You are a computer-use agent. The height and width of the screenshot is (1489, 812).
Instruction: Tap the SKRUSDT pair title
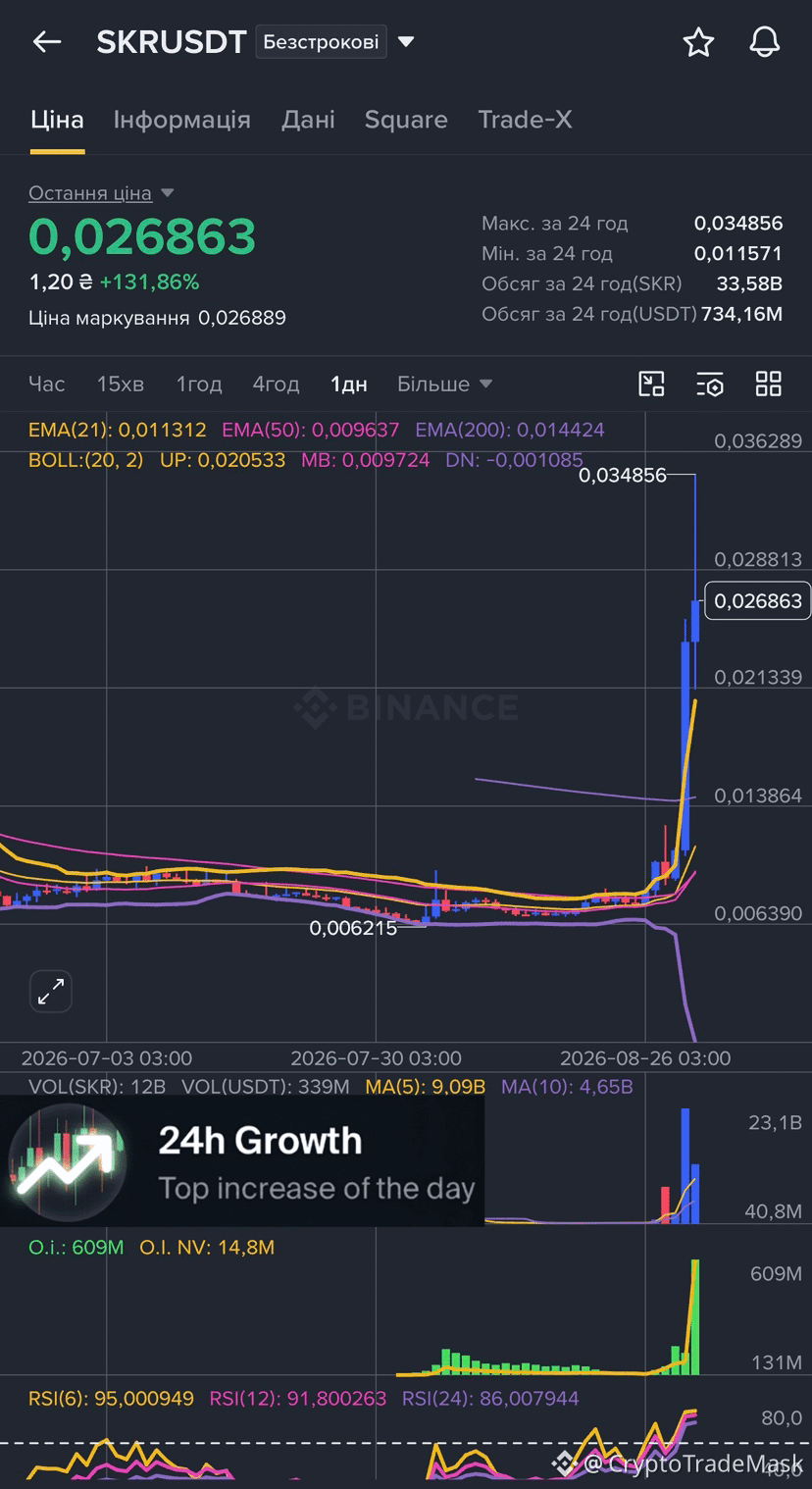[x=171, y=42]
